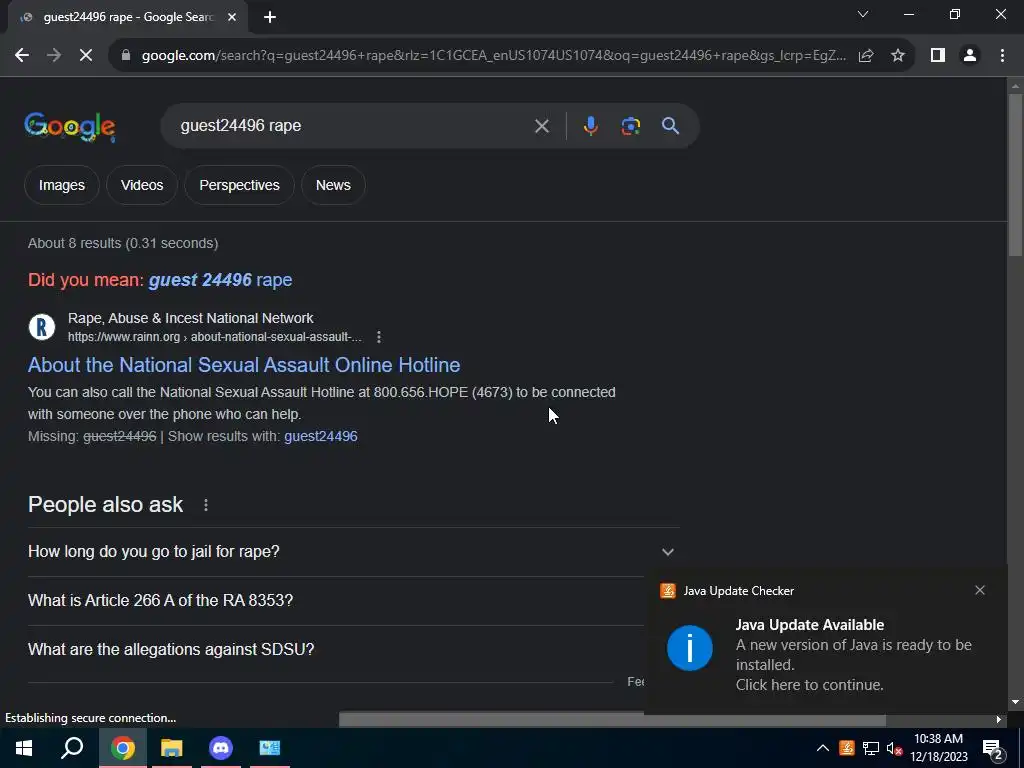Open the Windows Start menu

pos(24,748)
